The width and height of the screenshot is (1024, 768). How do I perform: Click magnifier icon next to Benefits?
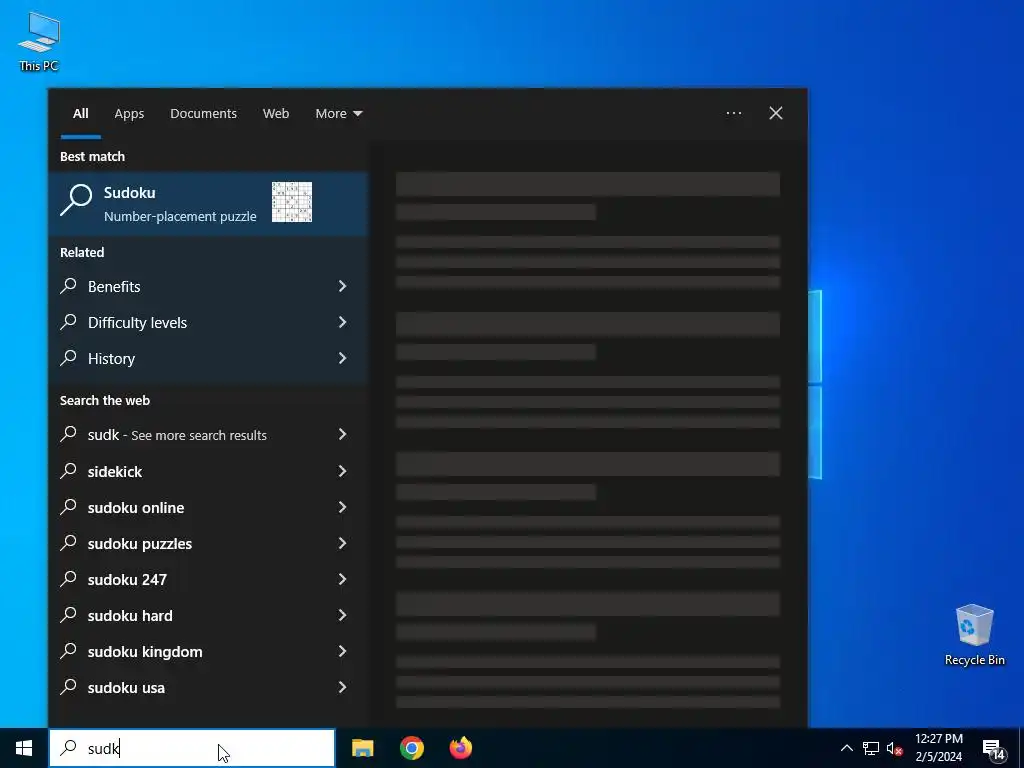pos(69,285)
